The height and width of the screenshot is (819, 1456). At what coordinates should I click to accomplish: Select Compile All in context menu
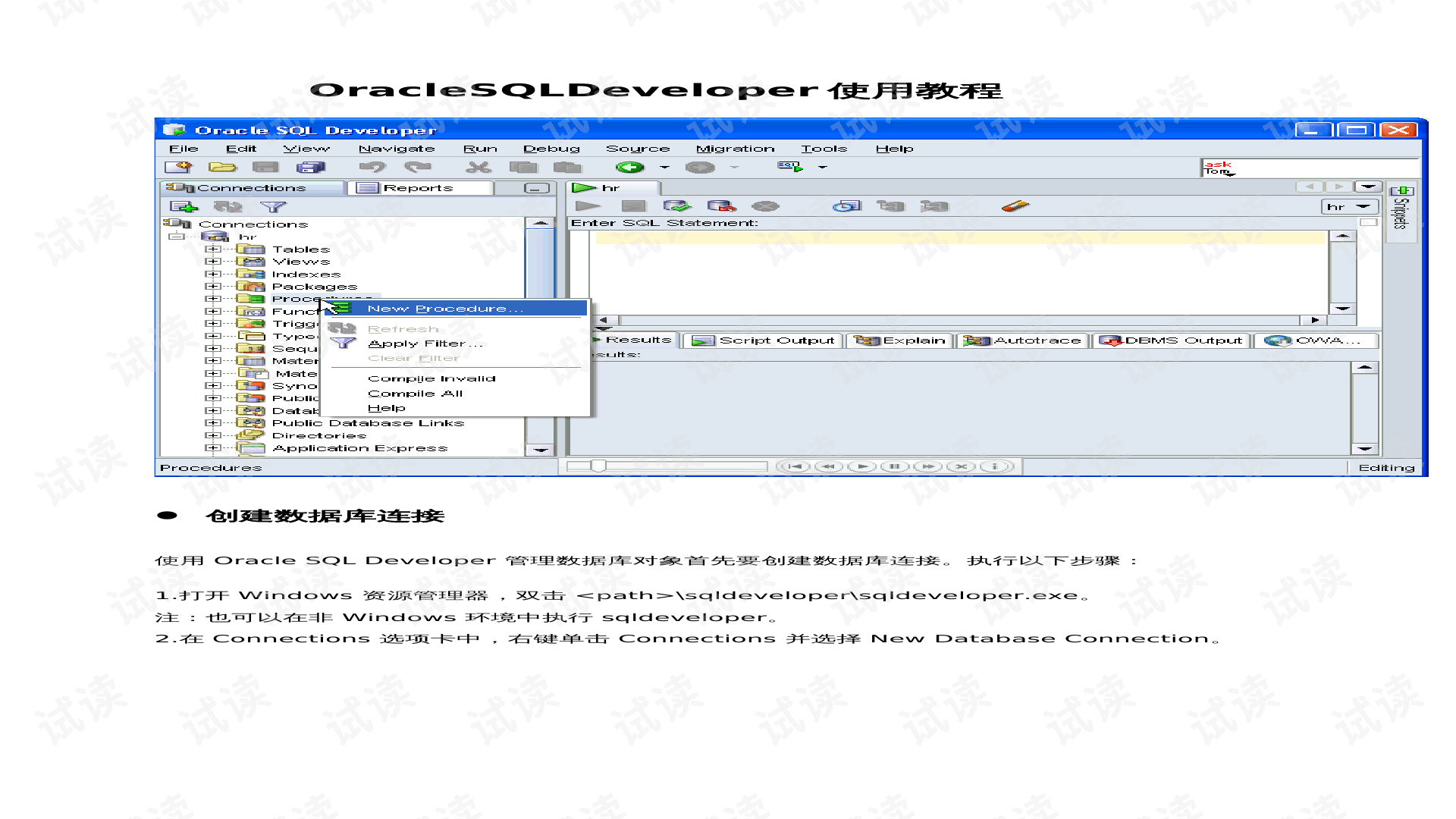click(x=415, y=394)
